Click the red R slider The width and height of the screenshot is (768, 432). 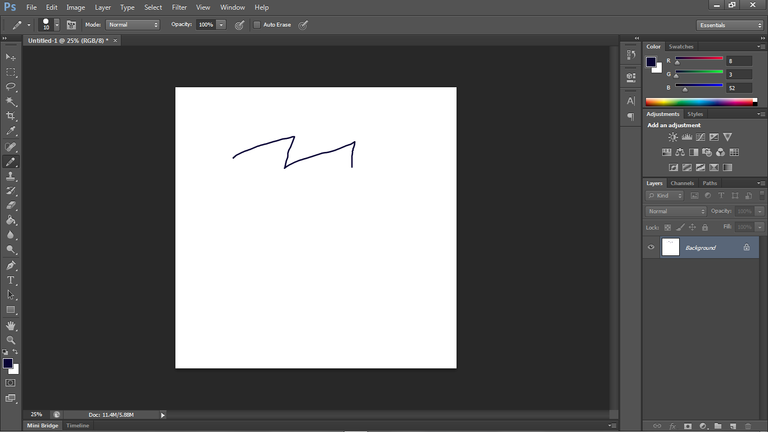699,60
